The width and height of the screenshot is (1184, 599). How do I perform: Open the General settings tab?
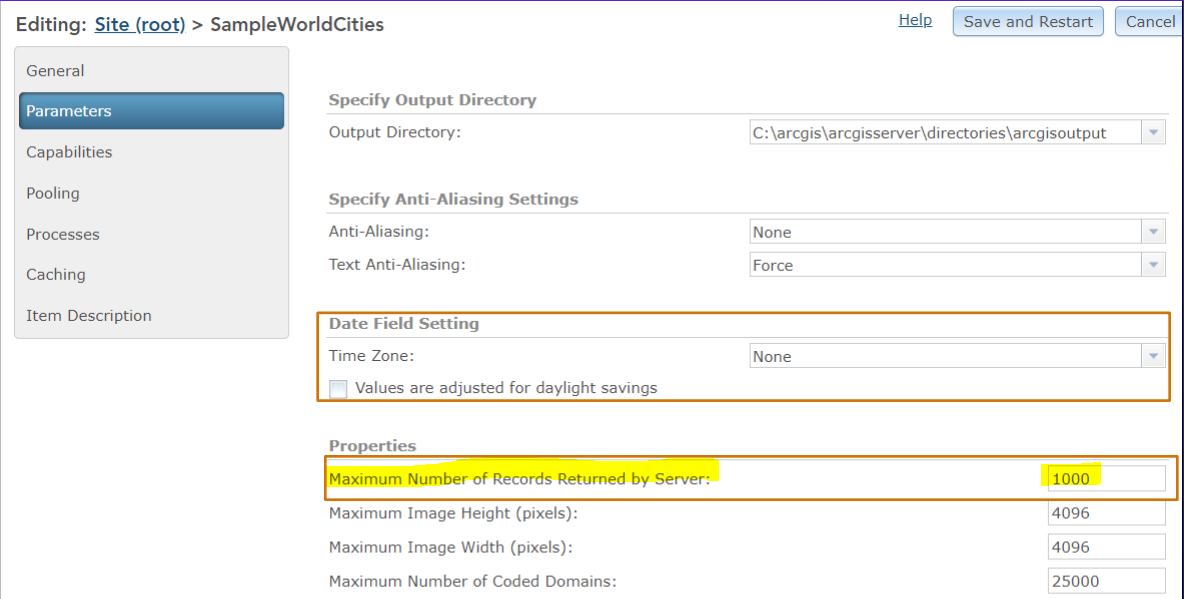(56, 71)
